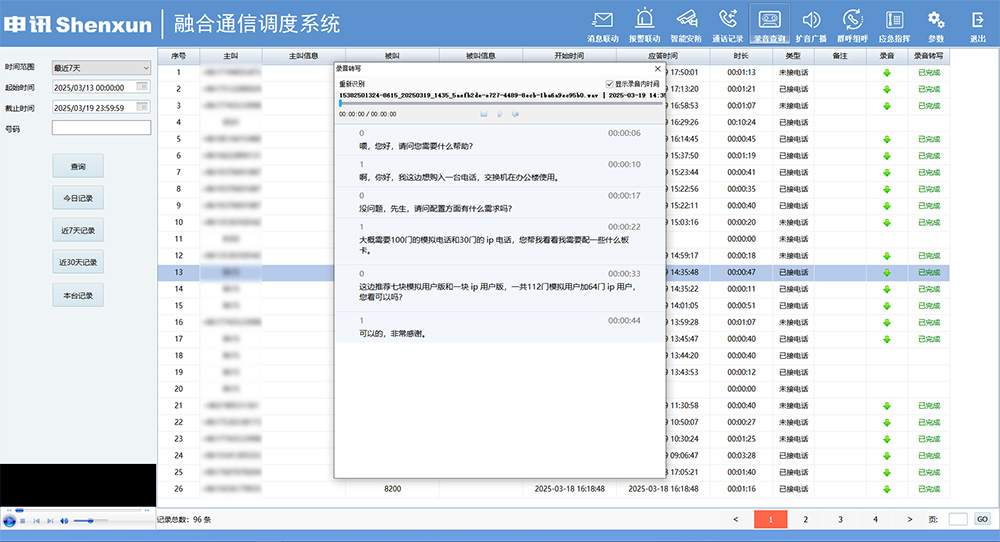The width and height of the screenshot is (1000, 542).
Task: Expand 时间范围 dropdown showing 最近7天
Action: (101, 68)
